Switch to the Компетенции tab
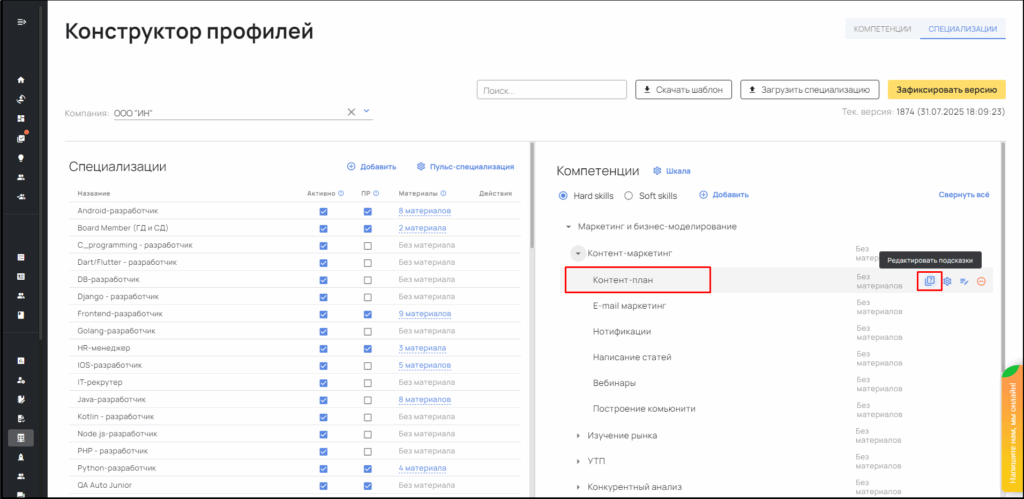This screenshot has height=499, width=1024. click(x=881, y=29)
